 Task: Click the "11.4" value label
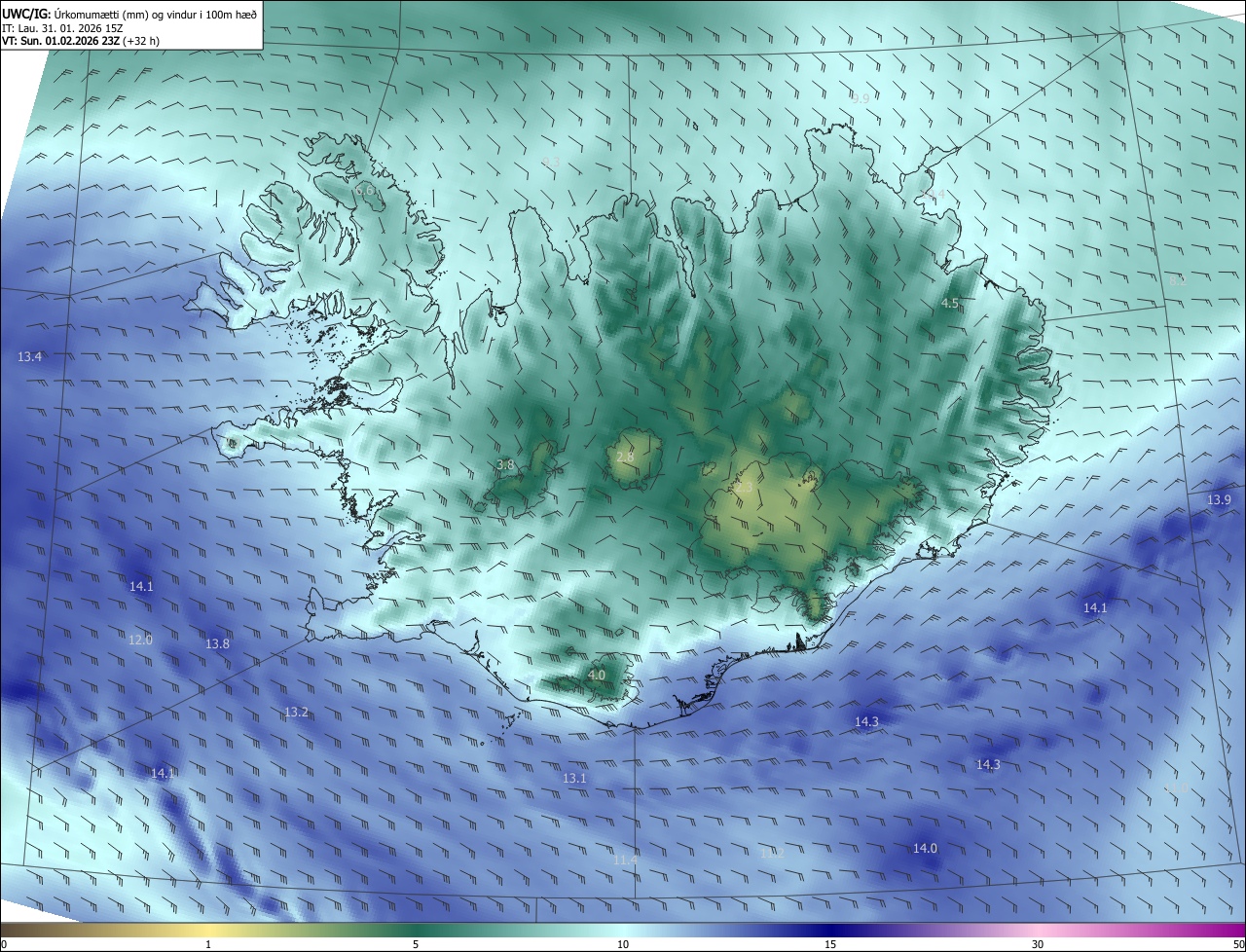tap(626, 860)
